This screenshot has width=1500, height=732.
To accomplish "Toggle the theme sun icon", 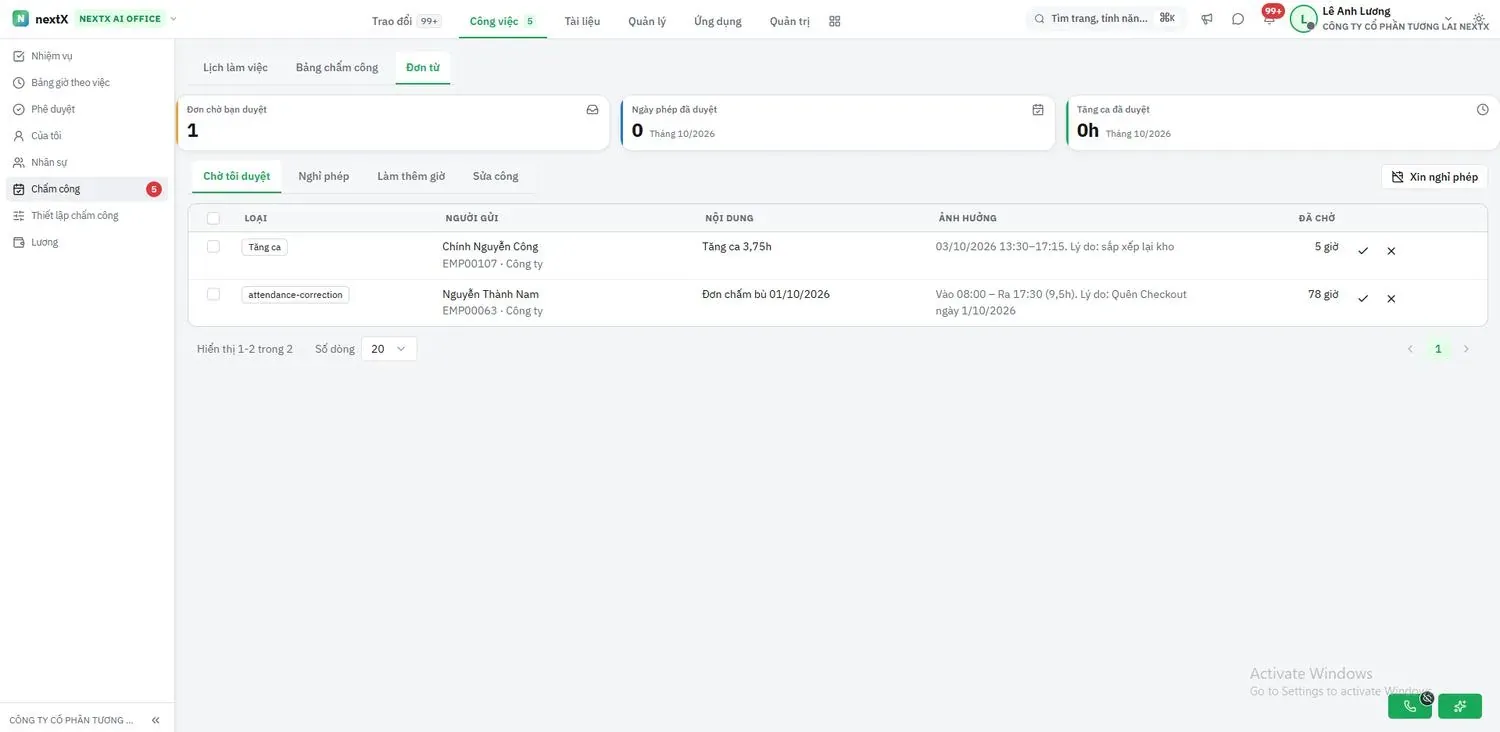I will point(1479,19).
